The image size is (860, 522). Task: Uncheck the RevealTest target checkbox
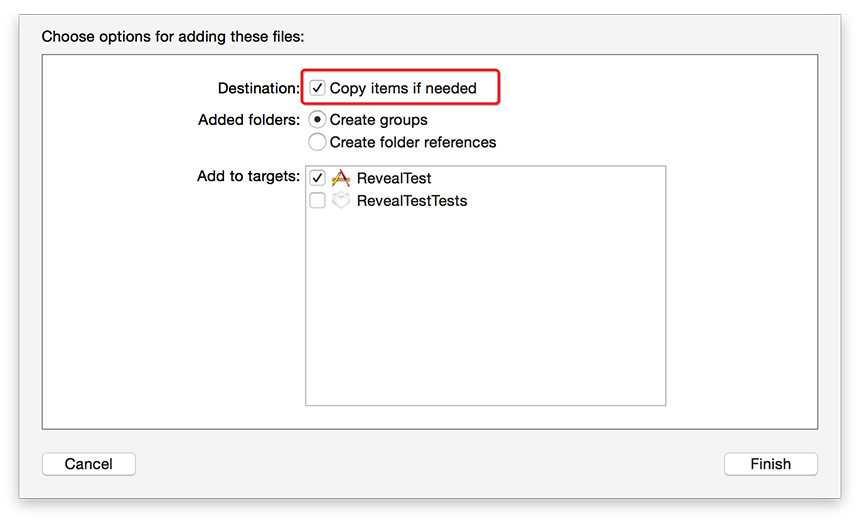tap(317, 178)
